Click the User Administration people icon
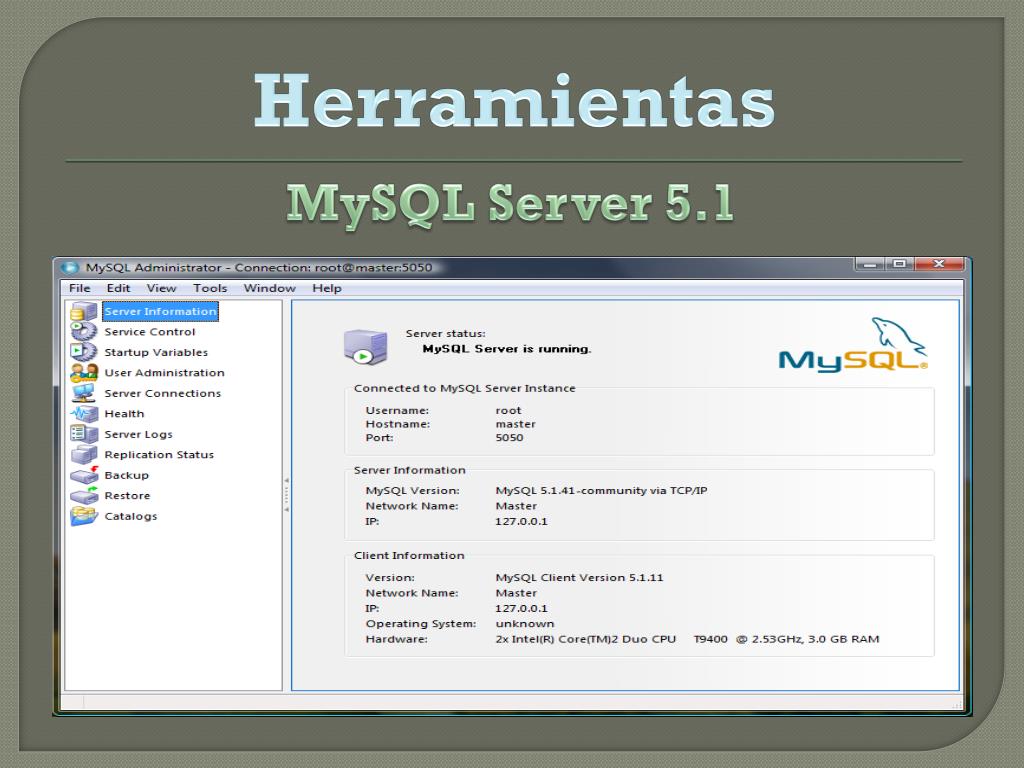This screenshot has height=768, width=1024. [x=84, y=372]
